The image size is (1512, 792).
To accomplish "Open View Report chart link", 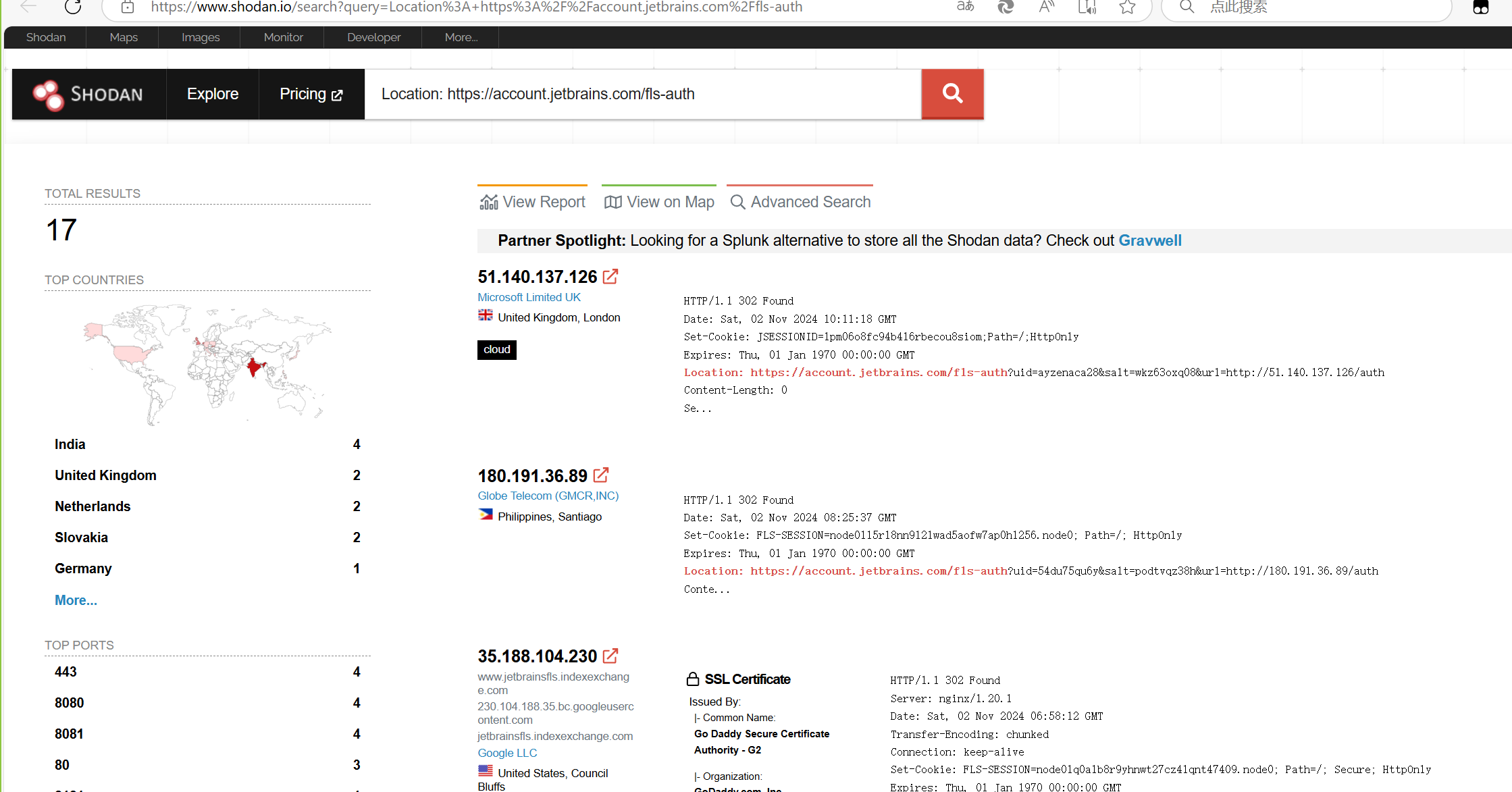I will [x=533, y=202].
